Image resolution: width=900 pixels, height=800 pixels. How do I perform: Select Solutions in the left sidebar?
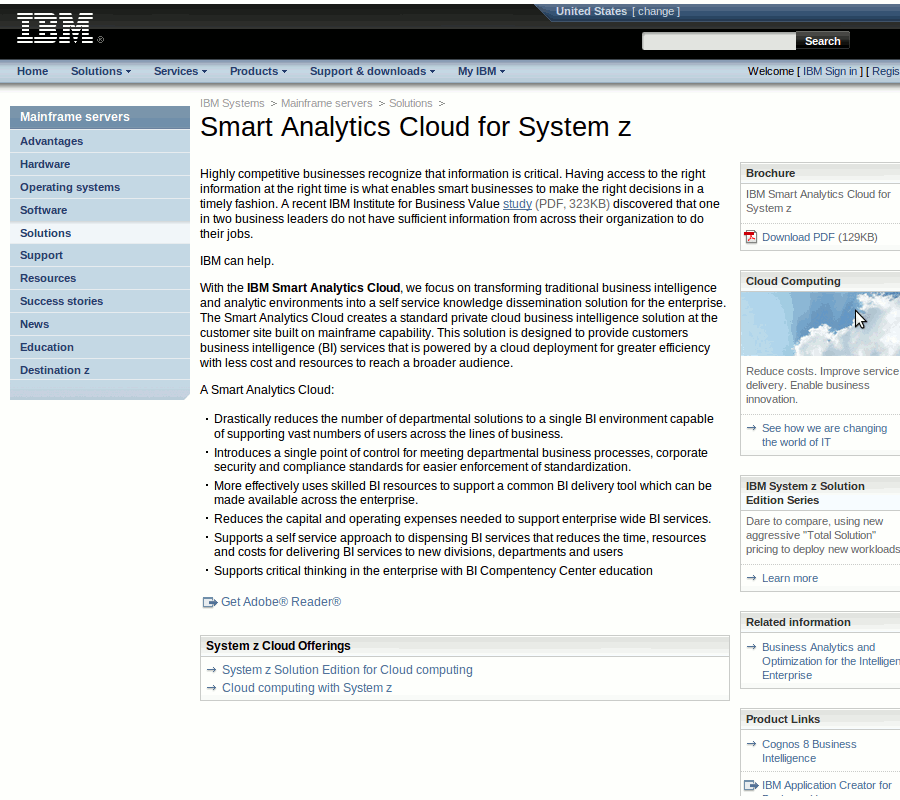pyautogui.click(x=100, y=233)
